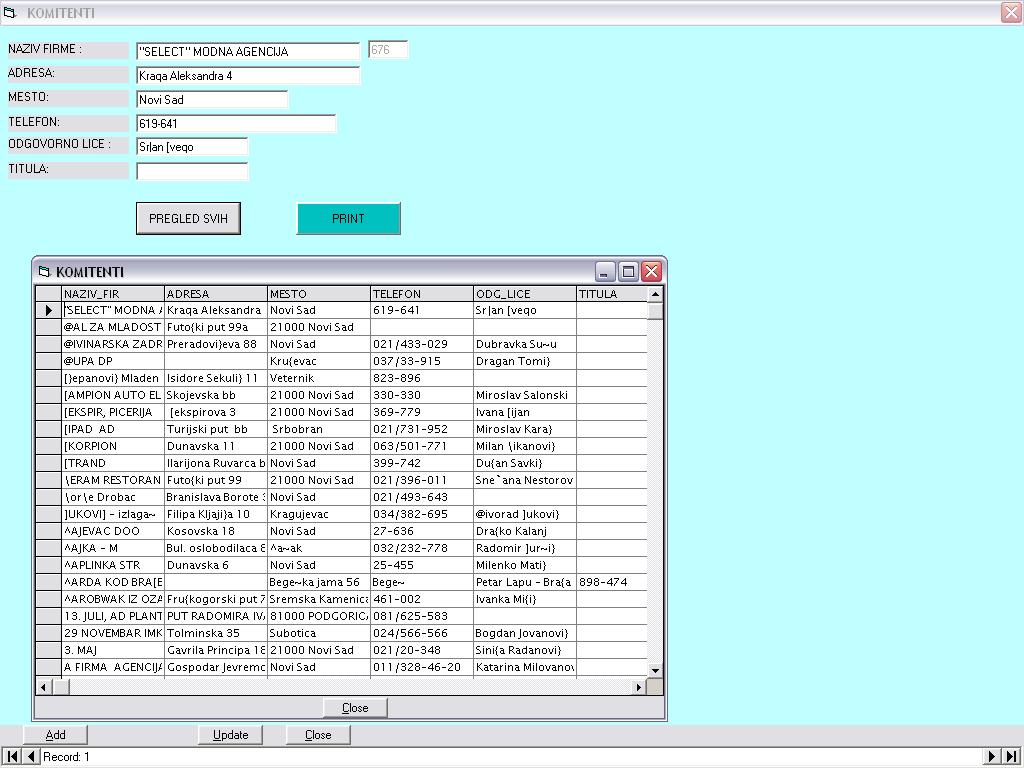Go to first record navigation arrow

coord(12,756)
